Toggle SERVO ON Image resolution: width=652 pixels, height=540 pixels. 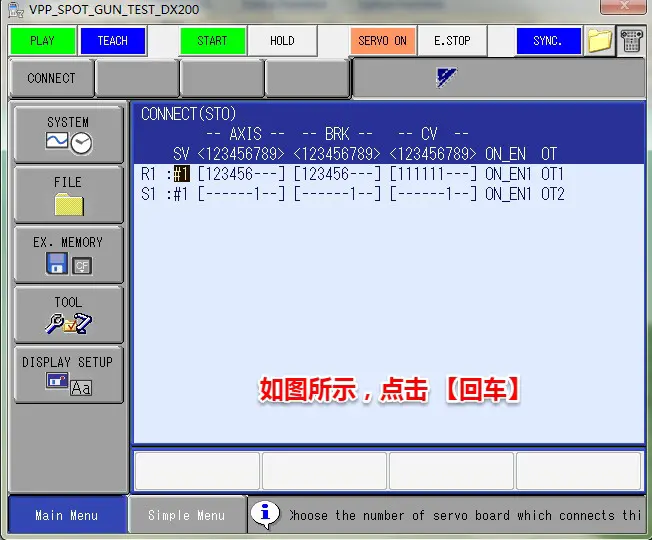click(382, 41)
